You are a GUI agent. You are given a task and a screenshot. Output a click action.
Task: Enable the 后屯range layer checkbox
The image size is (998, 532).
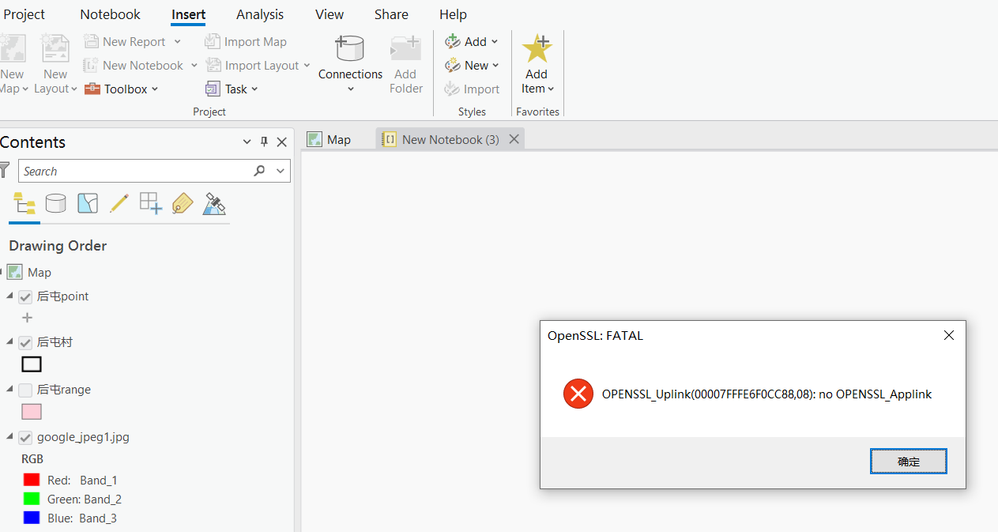pos(25,390)
